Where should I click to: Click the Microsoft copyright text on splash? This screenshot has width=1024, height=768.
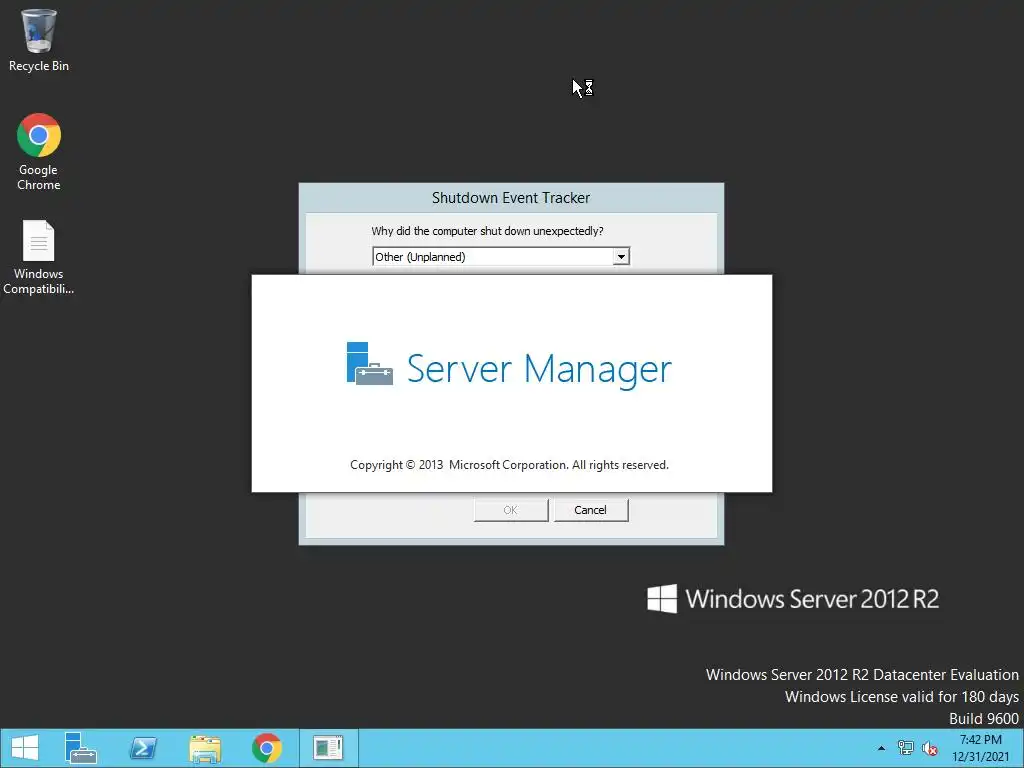pyautogui.click(x=509, y=465)
